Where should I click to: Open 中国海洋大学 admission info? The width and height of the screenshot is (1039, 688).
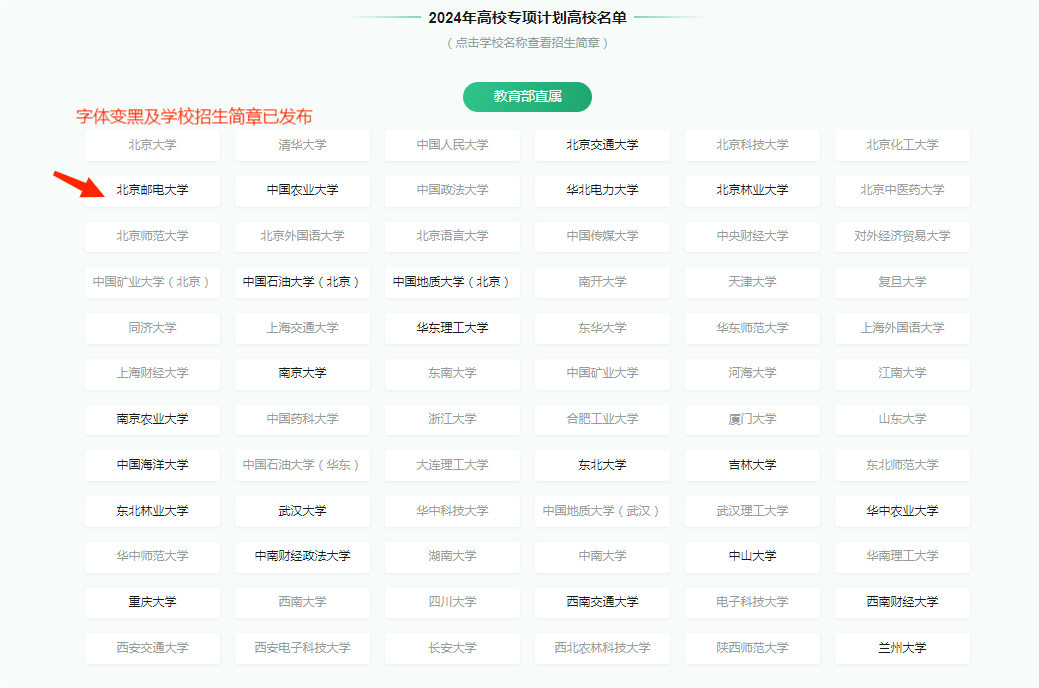click(x=152, y=465)
